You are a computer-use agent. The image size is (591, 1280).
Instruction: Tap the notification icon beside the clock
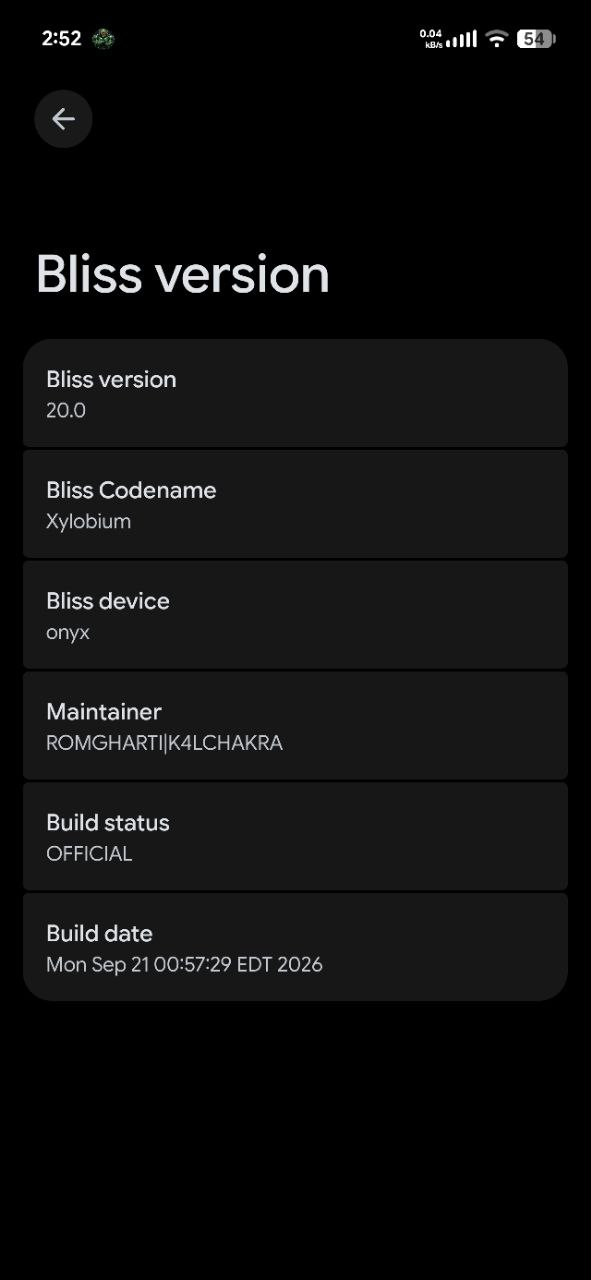coord(103,39)
